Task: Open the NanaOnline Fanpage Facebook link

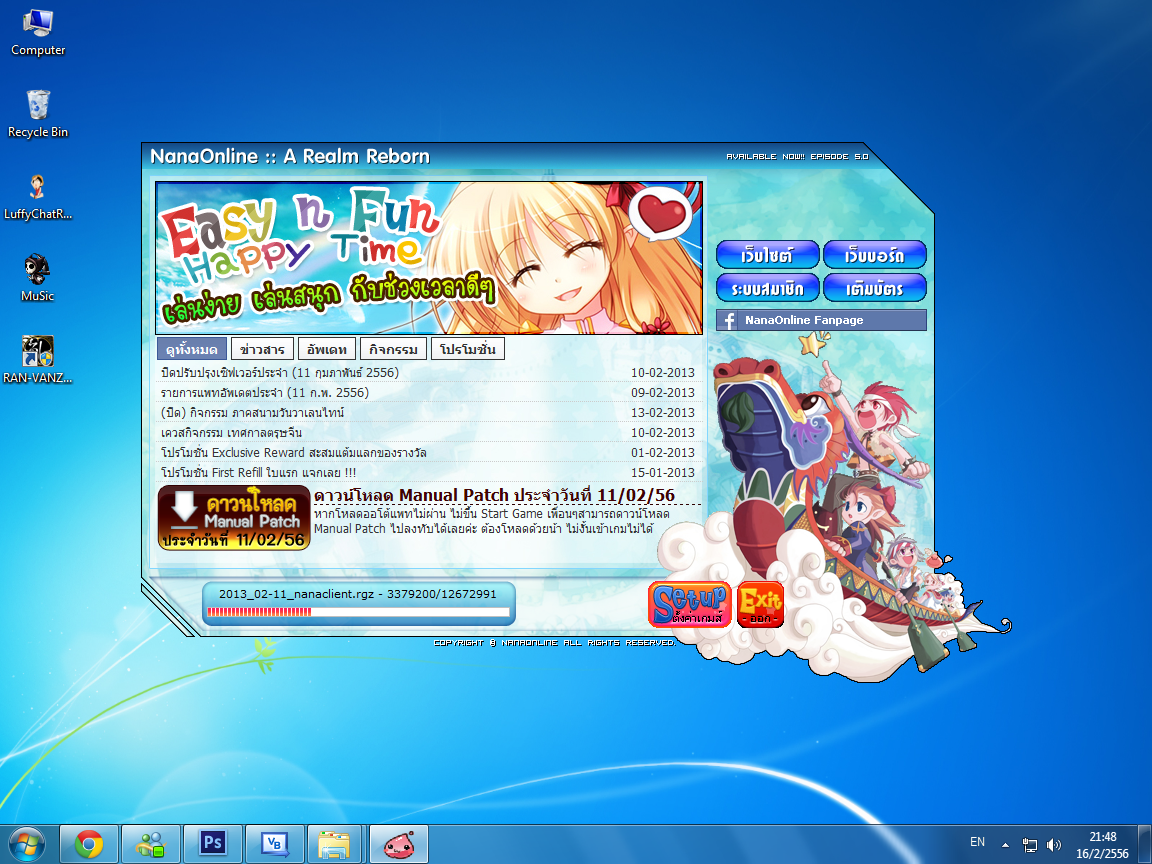Action: tap(821, 320)
